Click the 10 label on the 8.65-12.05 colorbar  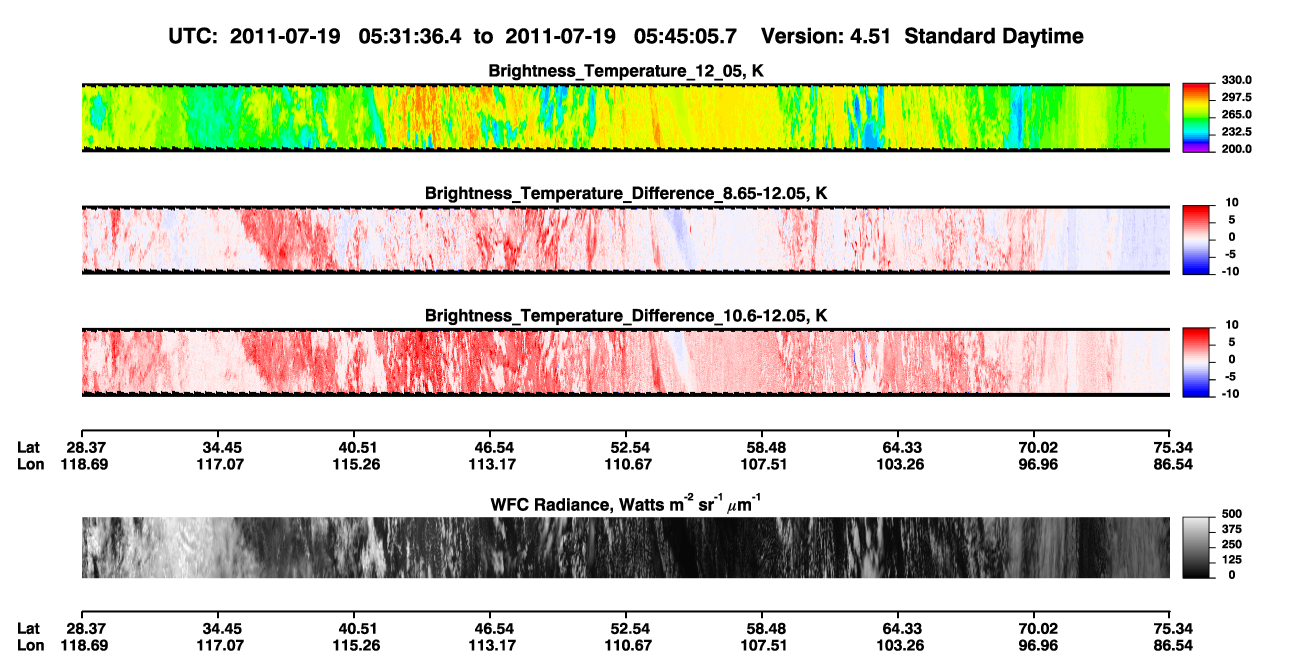(1232, 203)
